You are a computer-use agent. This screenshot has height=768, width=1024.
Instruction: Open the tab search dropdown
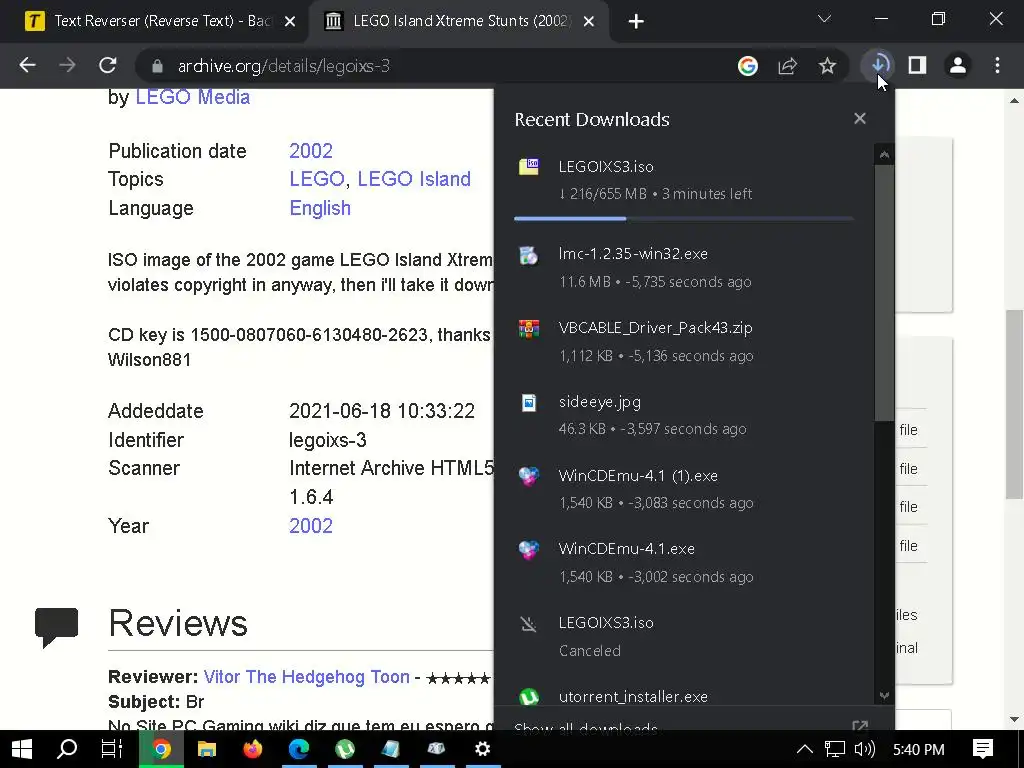coord(824,20)
